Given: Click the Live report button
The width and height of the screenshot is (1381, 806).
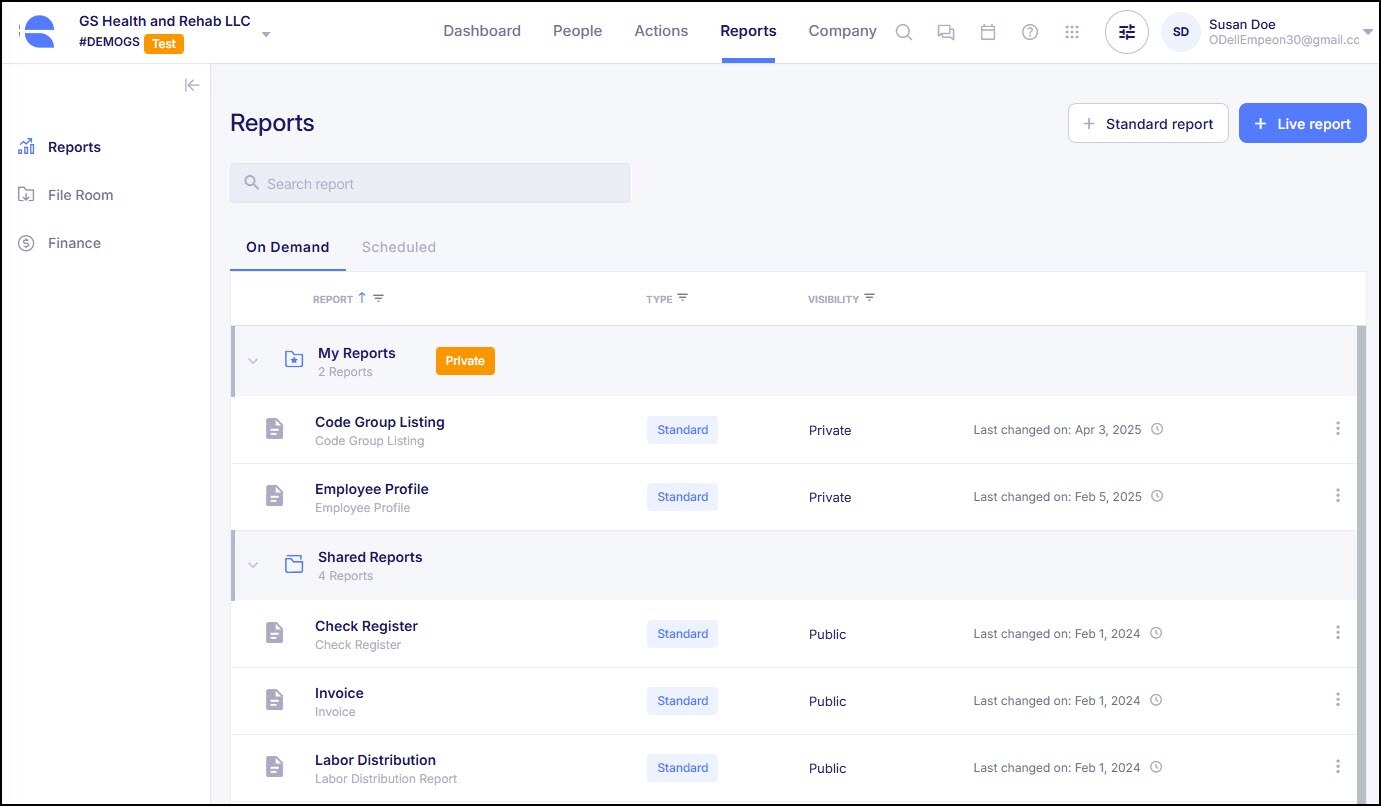Looking at the screenshot, I should point(1302,124).
